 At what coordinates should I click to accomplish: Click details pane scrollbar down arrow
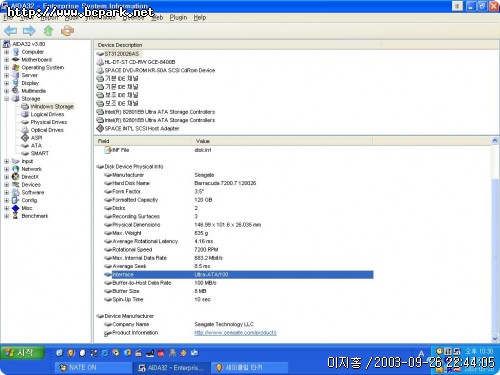point(495,339)
